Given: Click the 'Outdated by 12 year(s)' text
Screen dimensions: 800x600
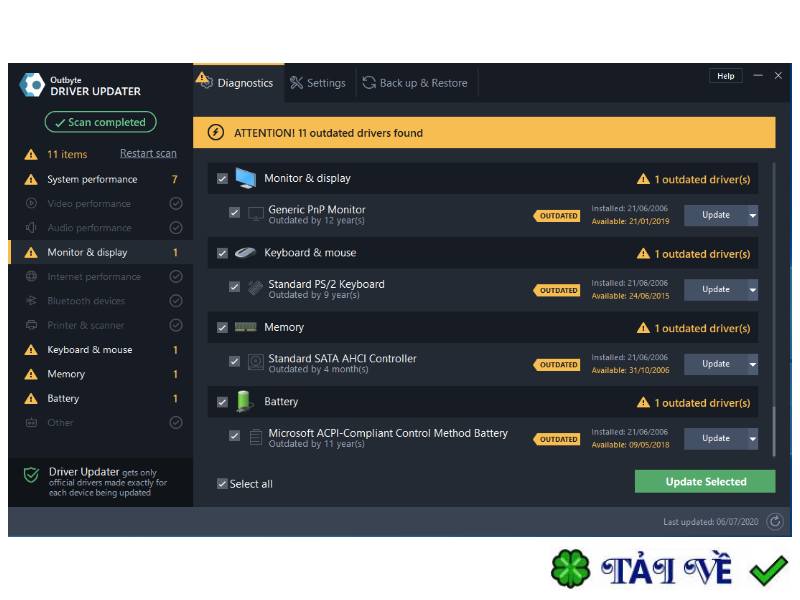Looking at the screenshot, I should click(x=316, y=221).
